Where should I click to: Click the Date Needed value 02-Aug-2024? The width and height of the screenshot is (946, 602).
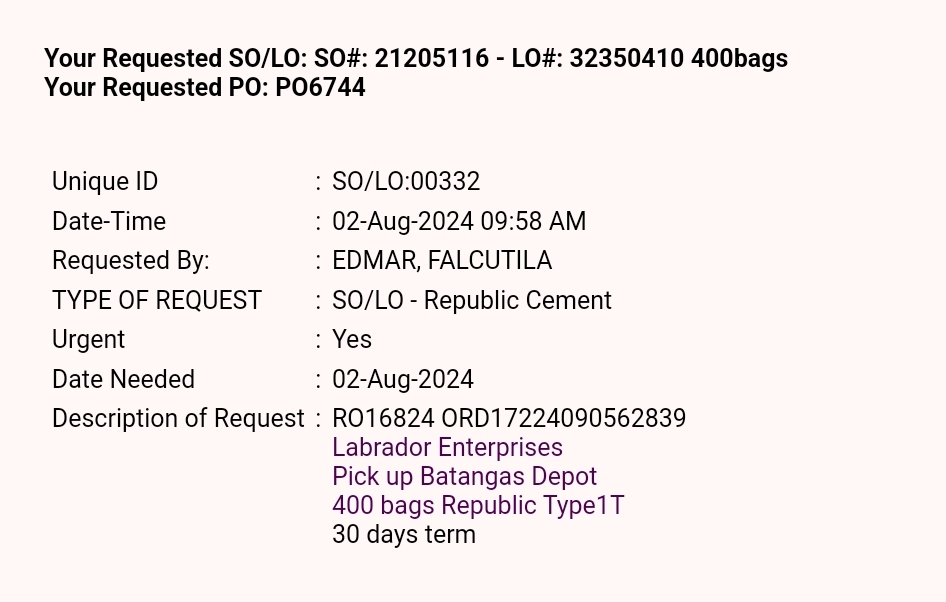[403, 380]
